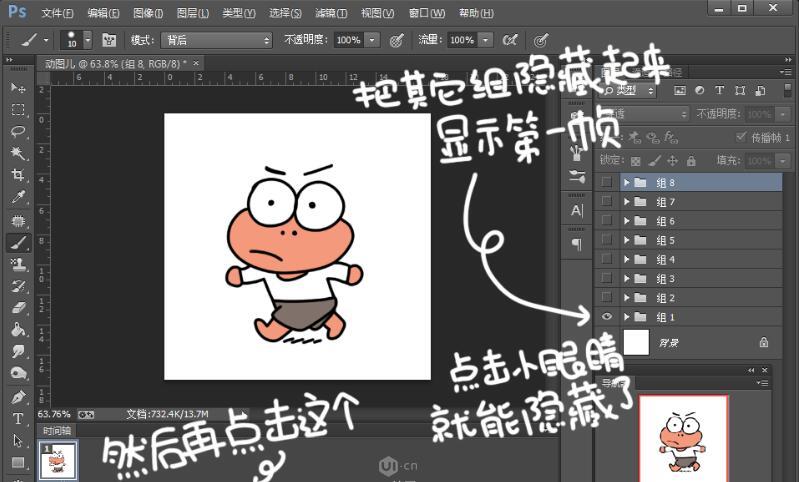Select the Dodge tool
799x482 pixels.
(x=18, y=373)
